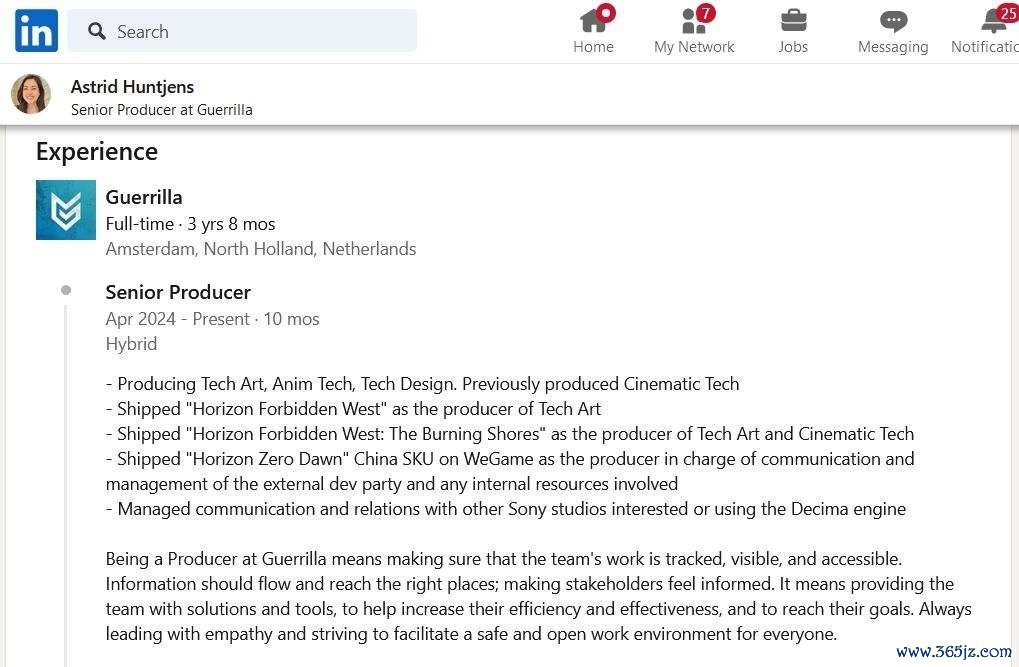
Task: Click the Senior Producer at Guerrilla headline
Action: [162, 110]
